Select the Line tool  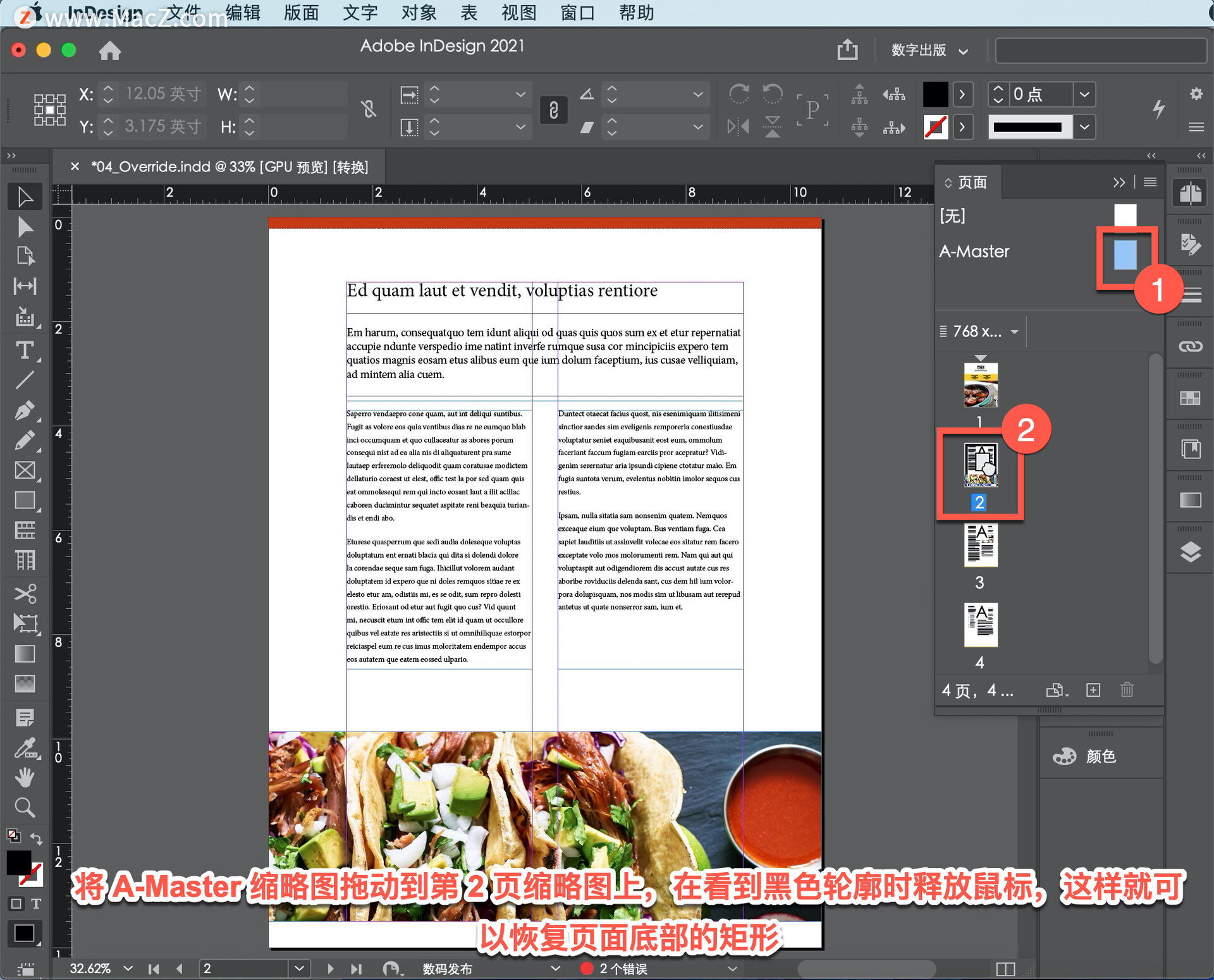[x=25, y=380]
